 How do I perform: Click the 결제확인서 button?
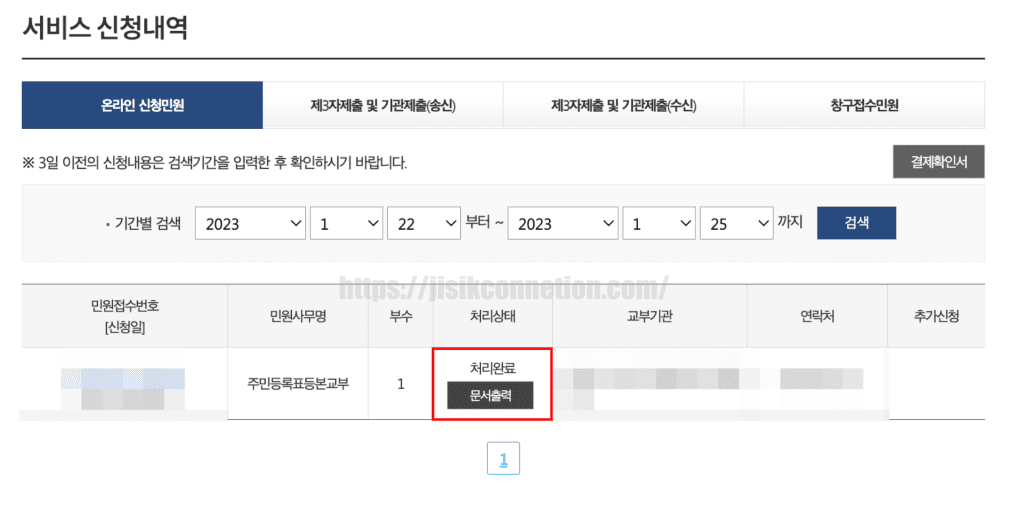938,162
